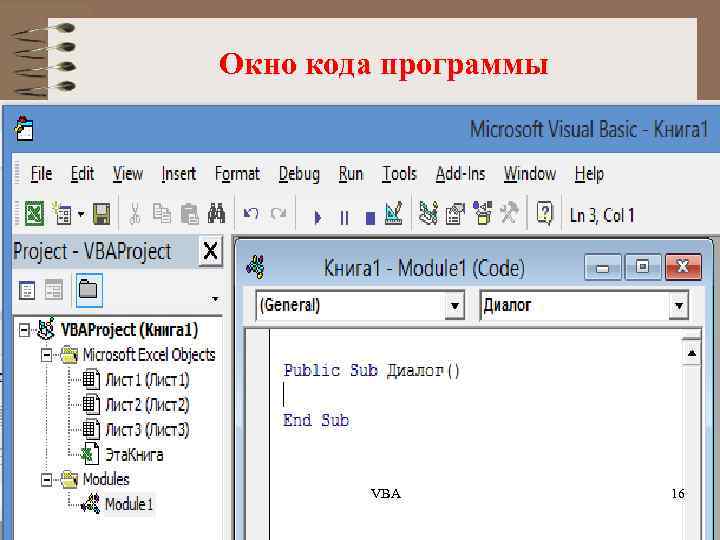Click the View Object icon in Project pane

point(54,290)
